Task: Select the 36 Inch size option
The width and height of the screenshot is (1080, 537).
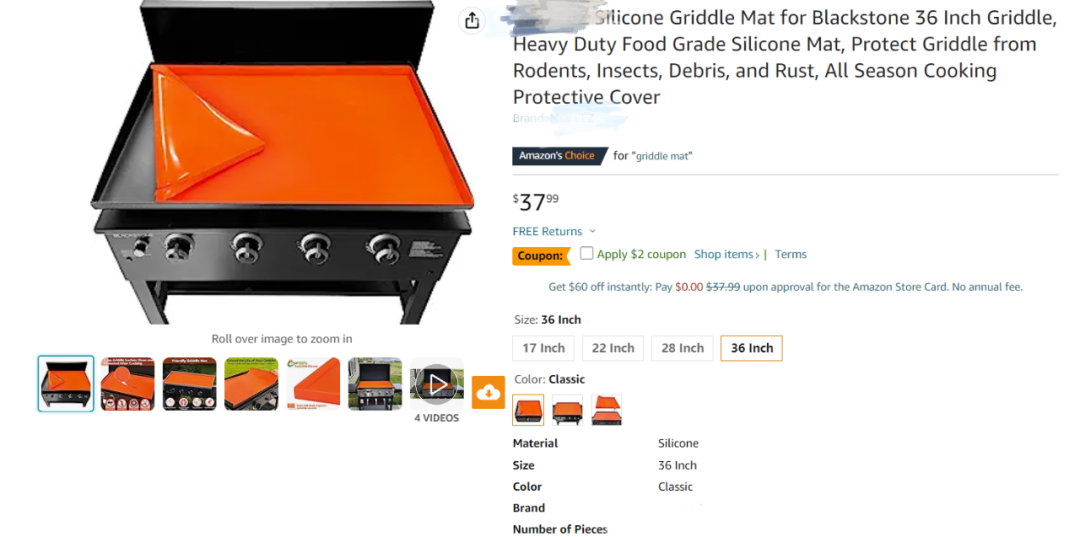Action: click(x=751, y=348)
